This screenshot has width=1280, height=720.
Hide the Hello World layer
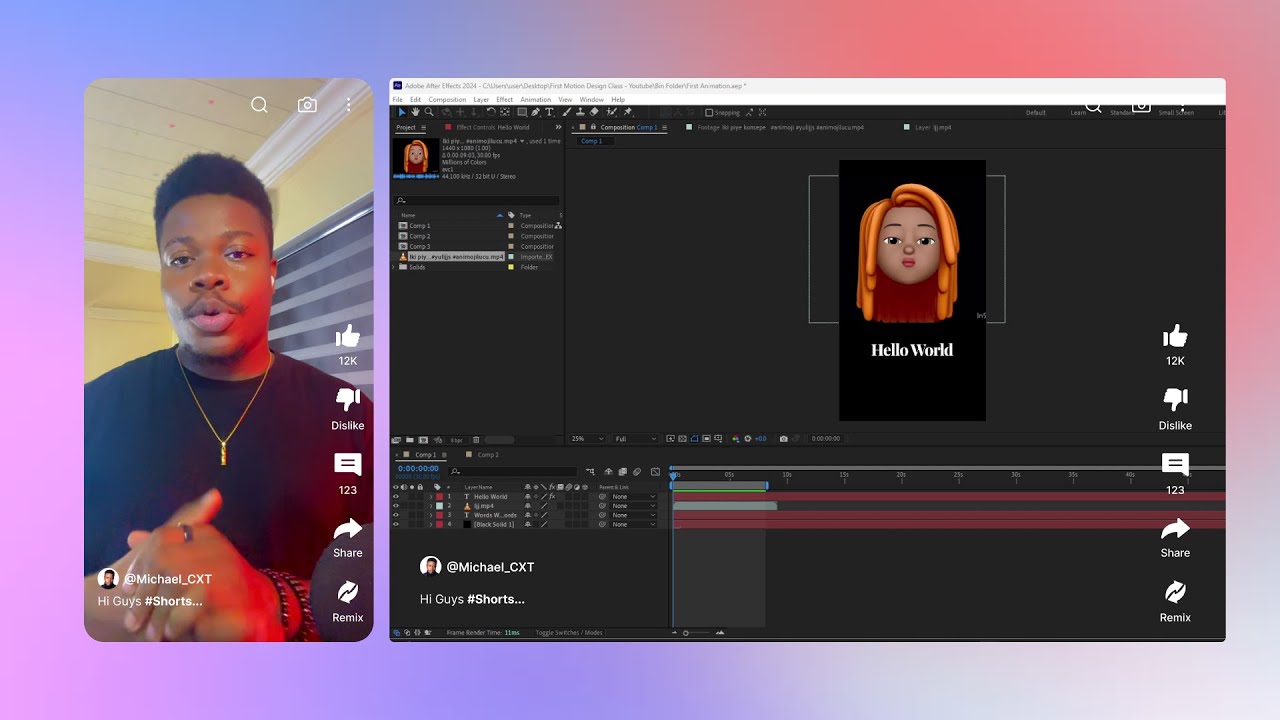pos(396,497)
